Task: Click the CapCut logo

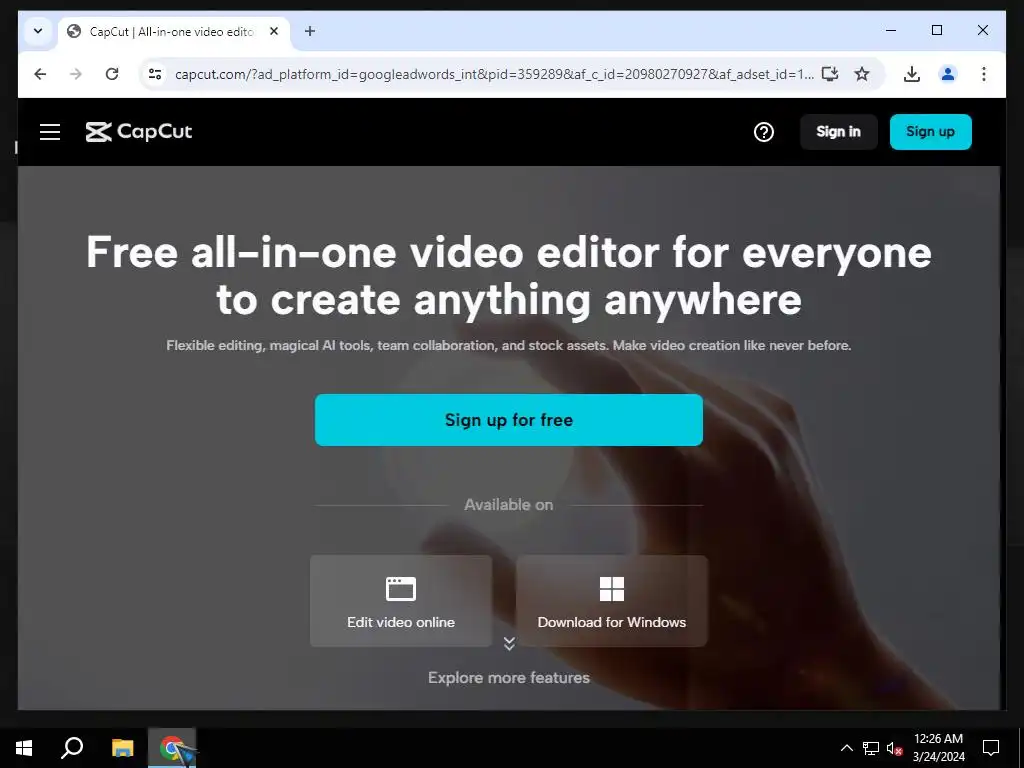Action: tap(138, 132)
